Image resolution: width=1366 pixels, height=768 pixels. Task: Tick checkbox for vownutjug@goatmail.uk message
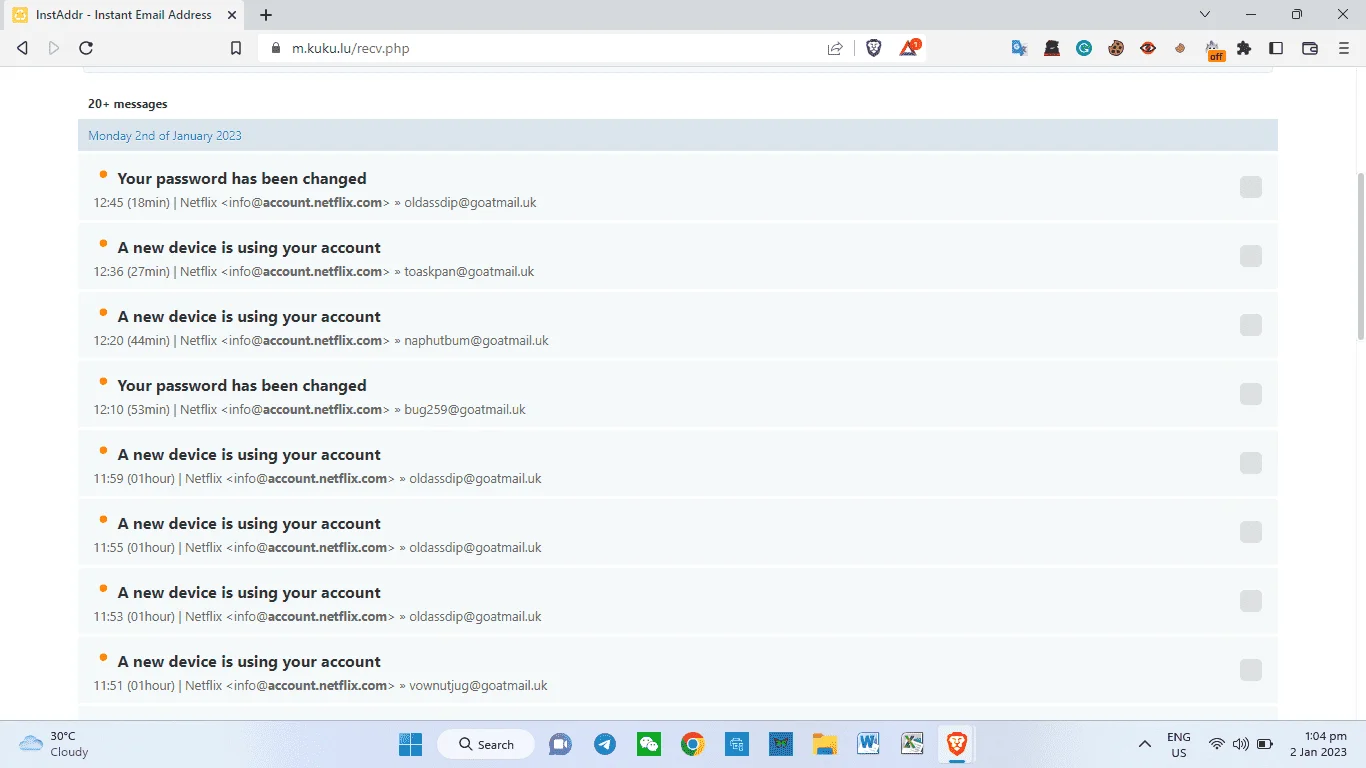[1251, 670]
